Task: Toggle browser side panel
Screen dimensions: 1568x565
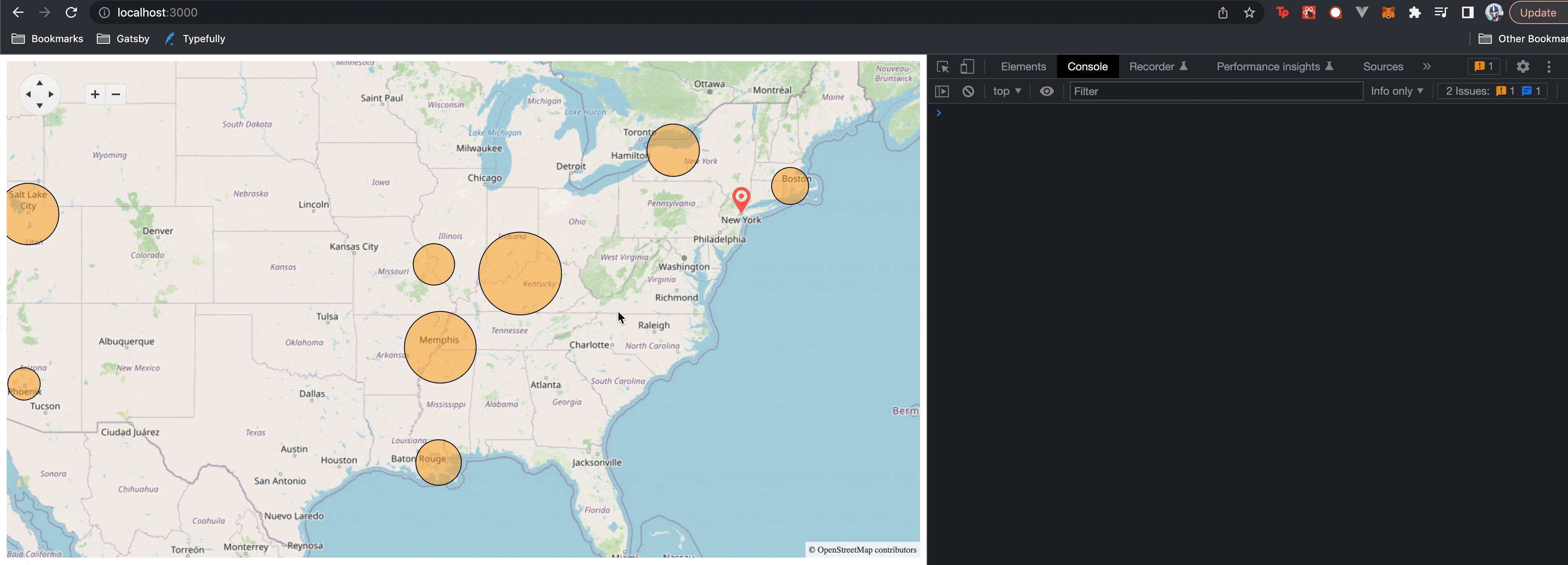Action: click(1467, 12)
